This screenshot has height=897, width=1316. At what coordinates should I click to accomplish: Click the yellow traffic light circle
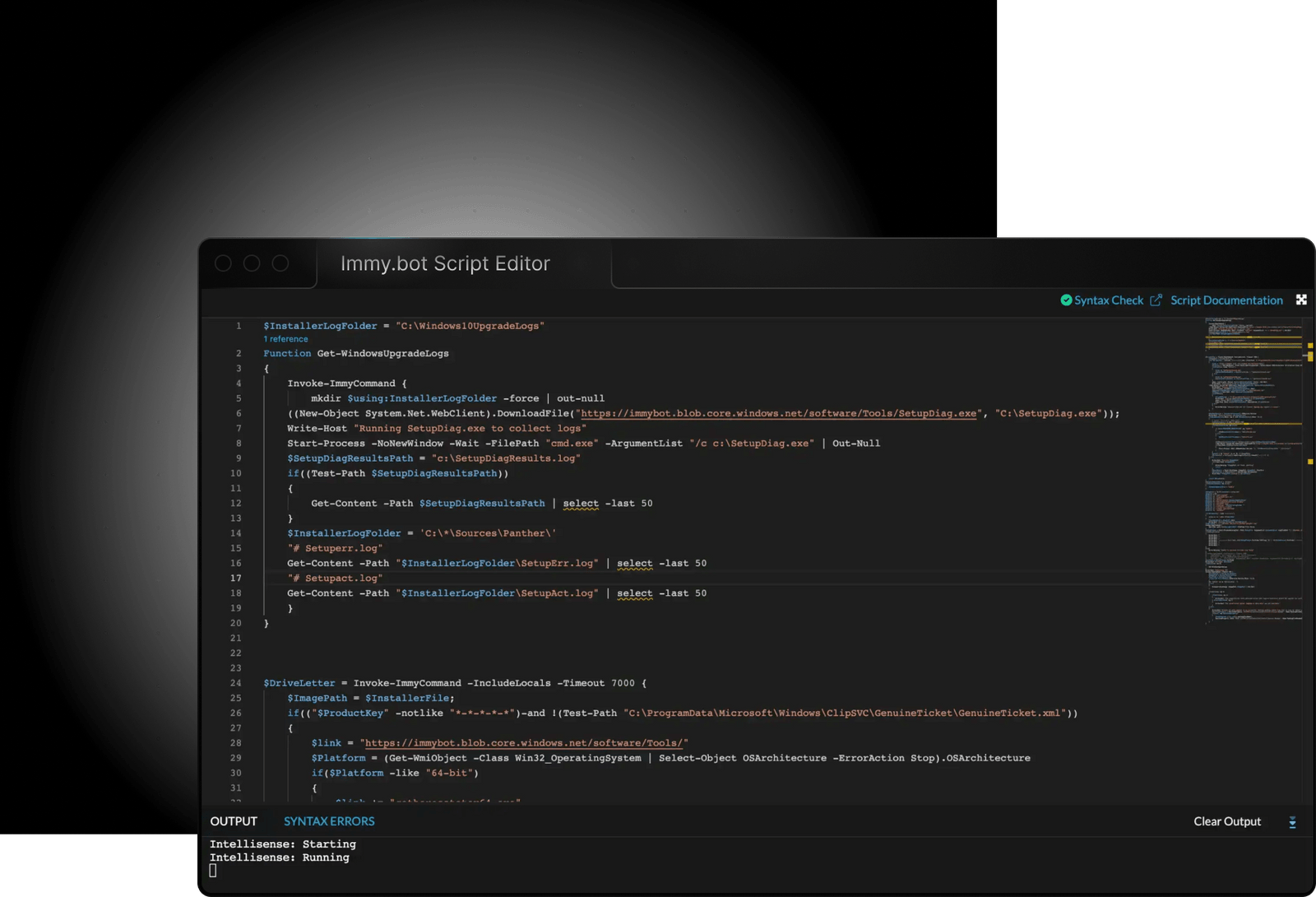tap(252, 263)
